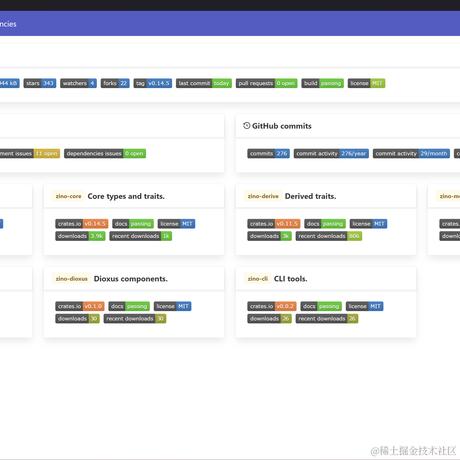
Task: Click the zino-dioxus crate tag
Action: (72, 279)
